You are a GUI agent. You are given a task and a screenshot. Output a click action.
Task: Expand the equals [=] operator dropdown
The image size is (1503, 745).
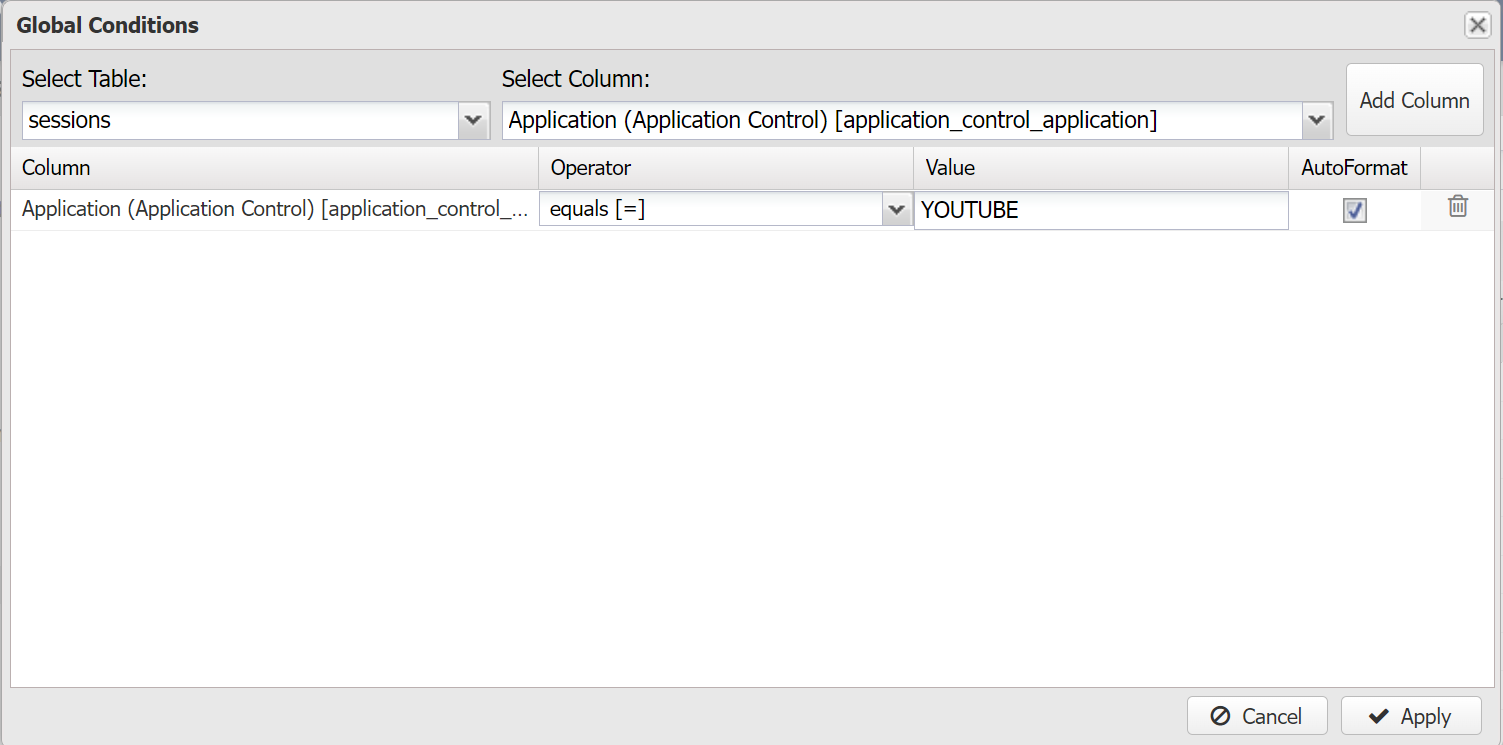point(895,210)
